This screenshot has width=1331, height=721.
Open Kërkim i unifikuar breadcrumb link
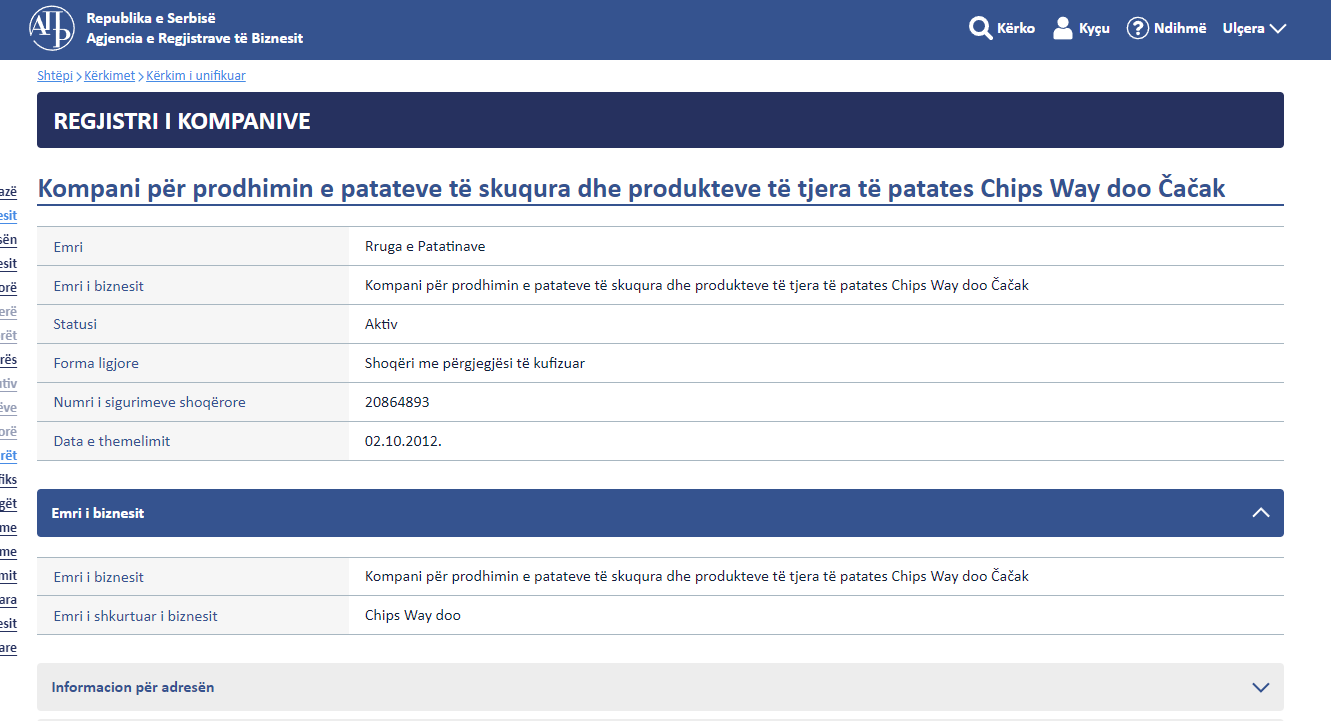196,76
